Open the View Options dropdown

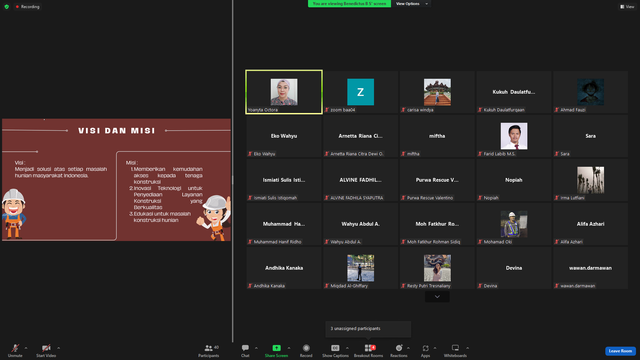click(411, 4)
